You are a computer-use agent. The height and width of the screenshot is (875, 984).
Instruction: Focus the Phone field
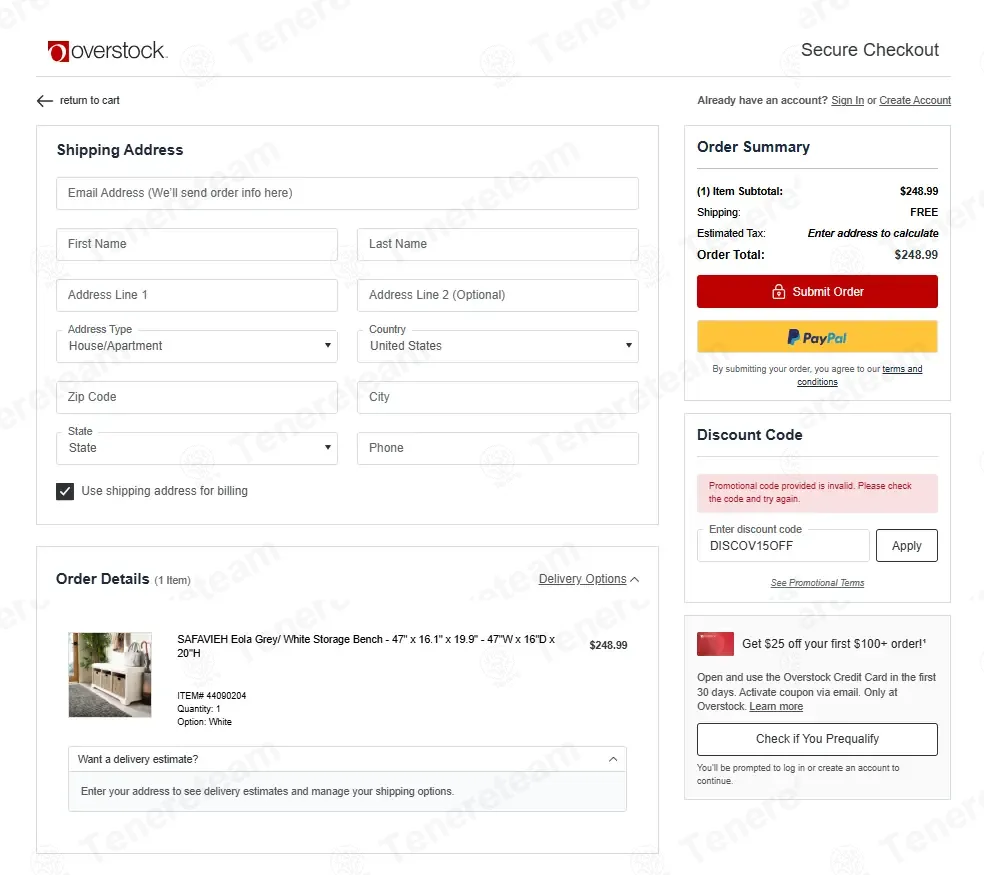(x=498, y=448)
